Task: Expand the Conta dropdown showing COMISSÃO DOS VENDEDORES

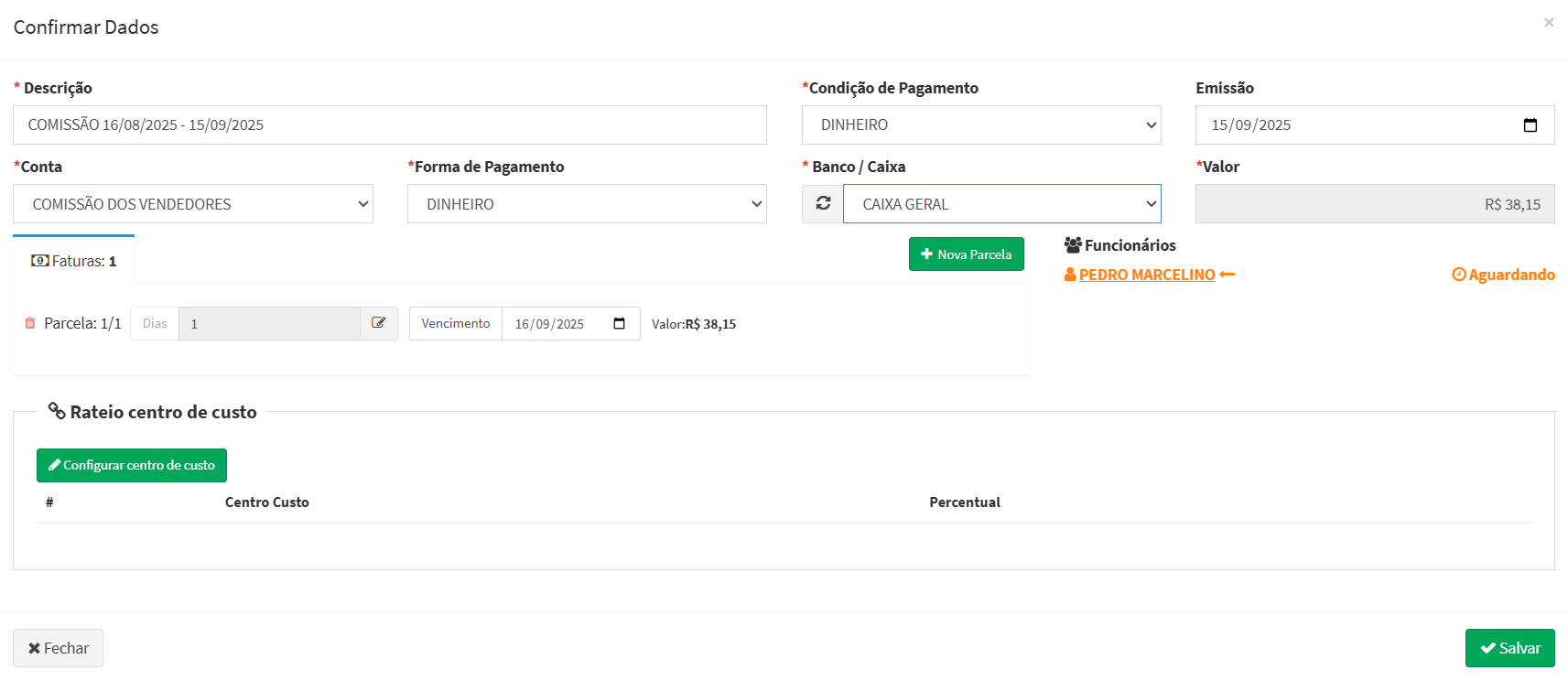Action: 192,204
